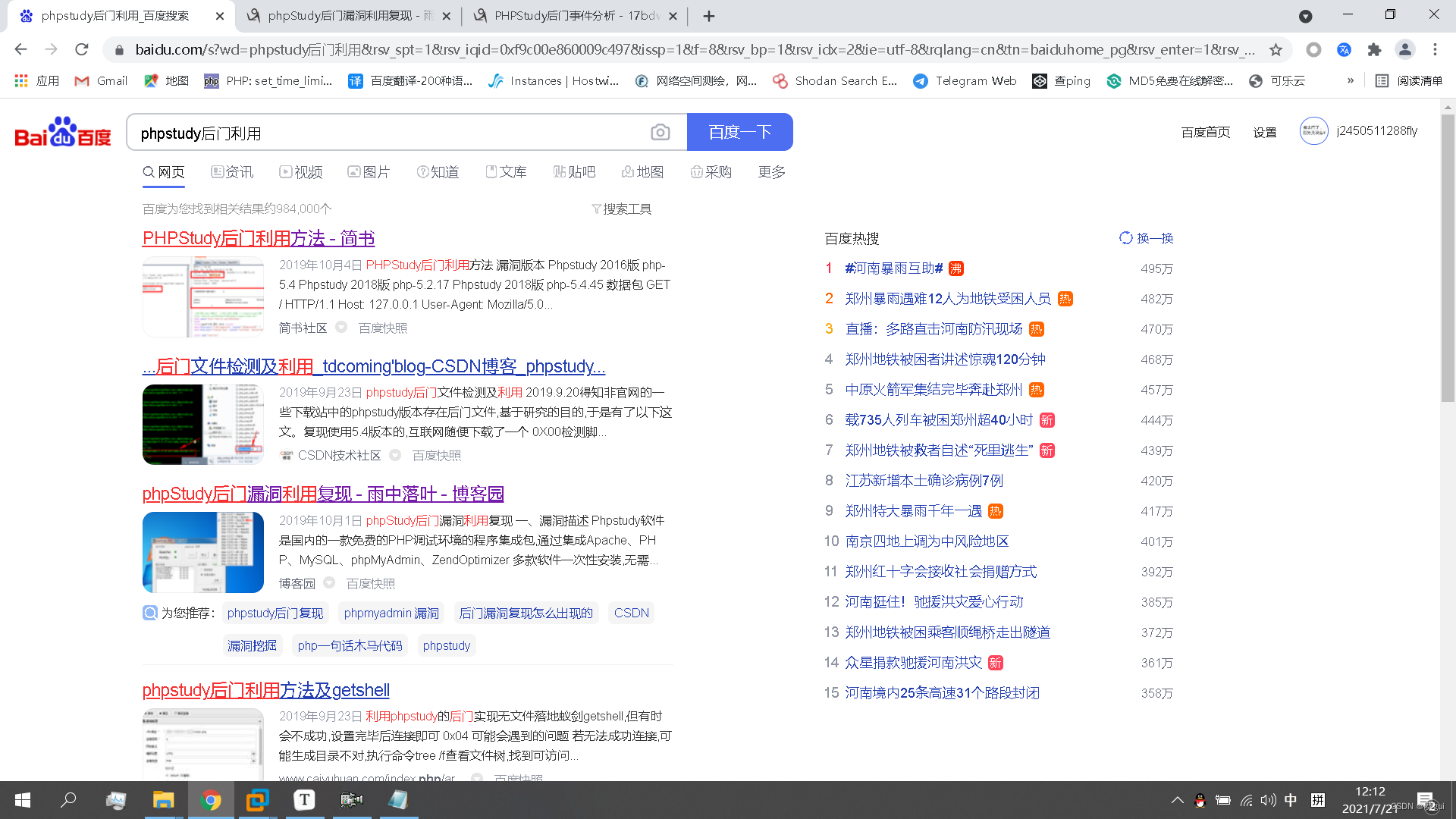
Task: Click the volume icon in system tray
Action: 1268,800
